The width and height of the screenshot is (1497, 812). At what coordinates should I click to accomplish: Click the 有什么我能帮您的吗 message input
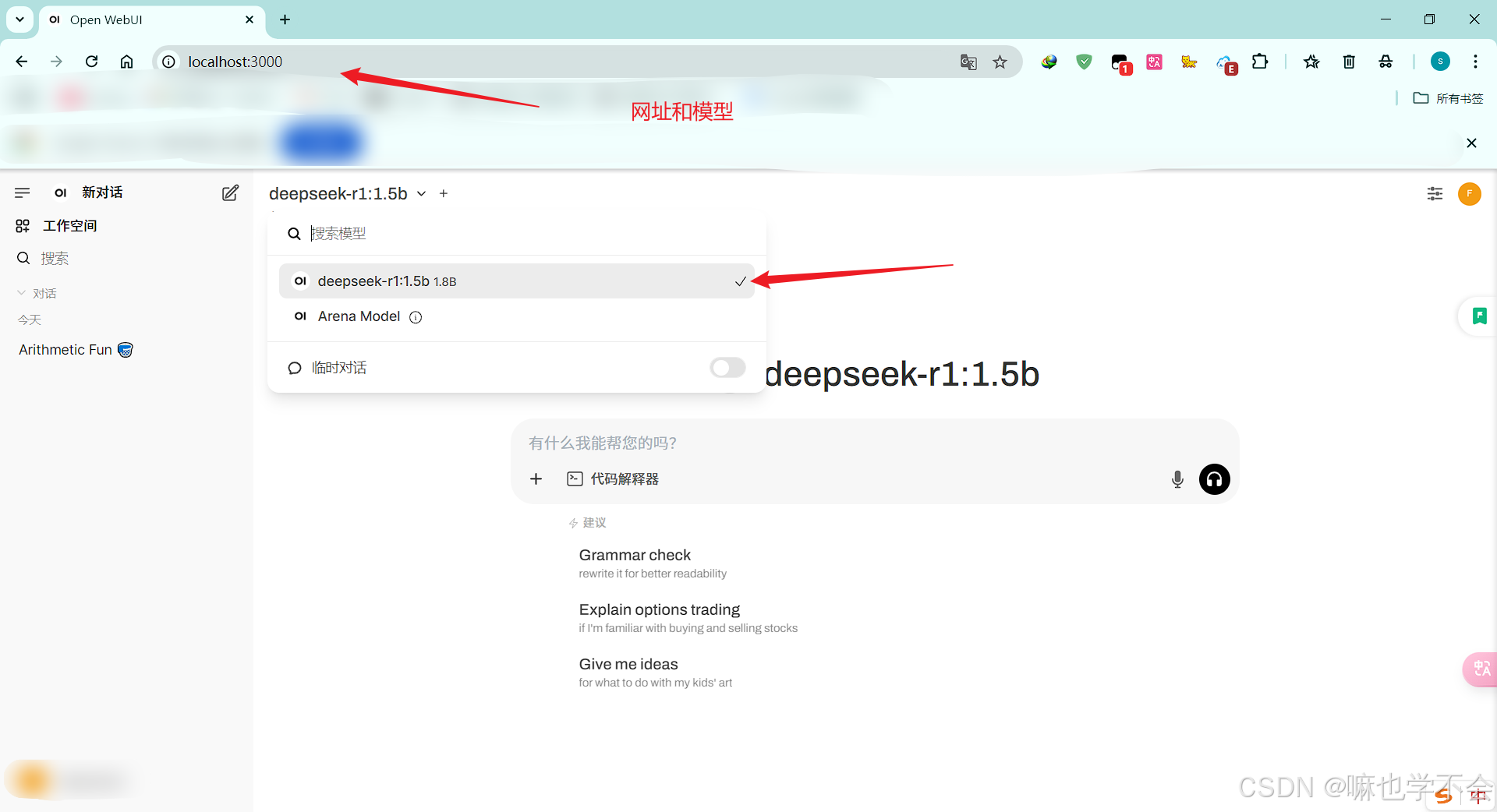pyautogui.click(x=873, y=443)
